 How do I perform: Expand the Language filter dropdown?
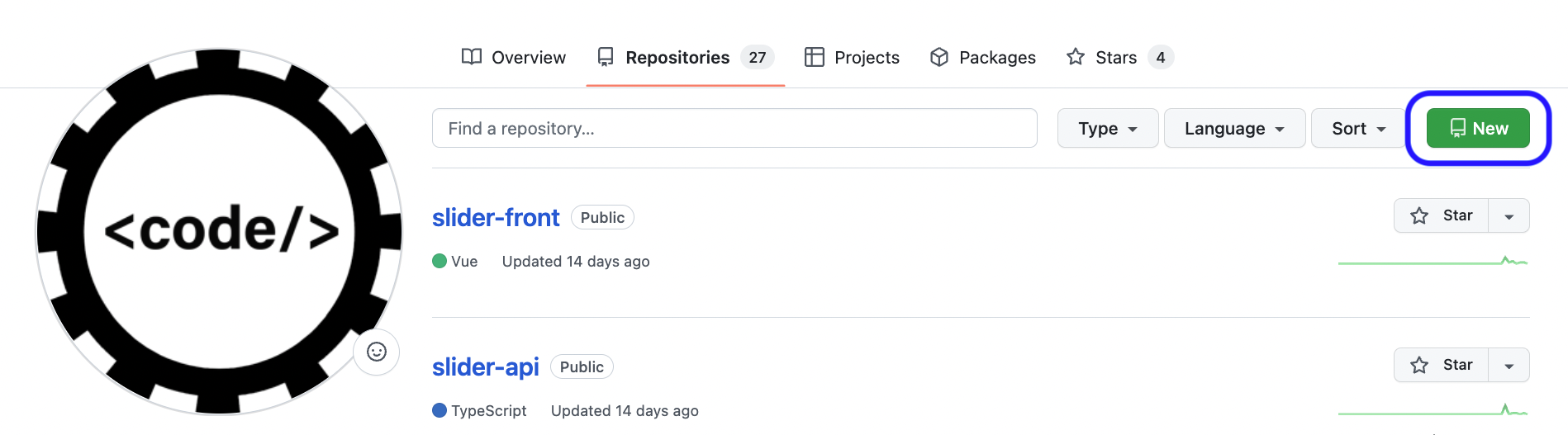1234,129
